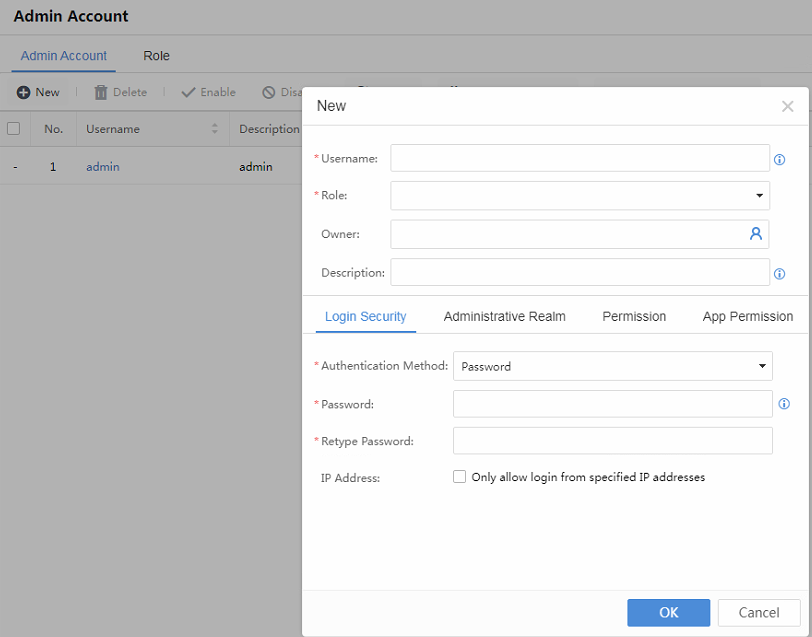Open the Permission tab
Image resolution: width=812 pixels, height=637 pixels.
[x=634, y=316]
